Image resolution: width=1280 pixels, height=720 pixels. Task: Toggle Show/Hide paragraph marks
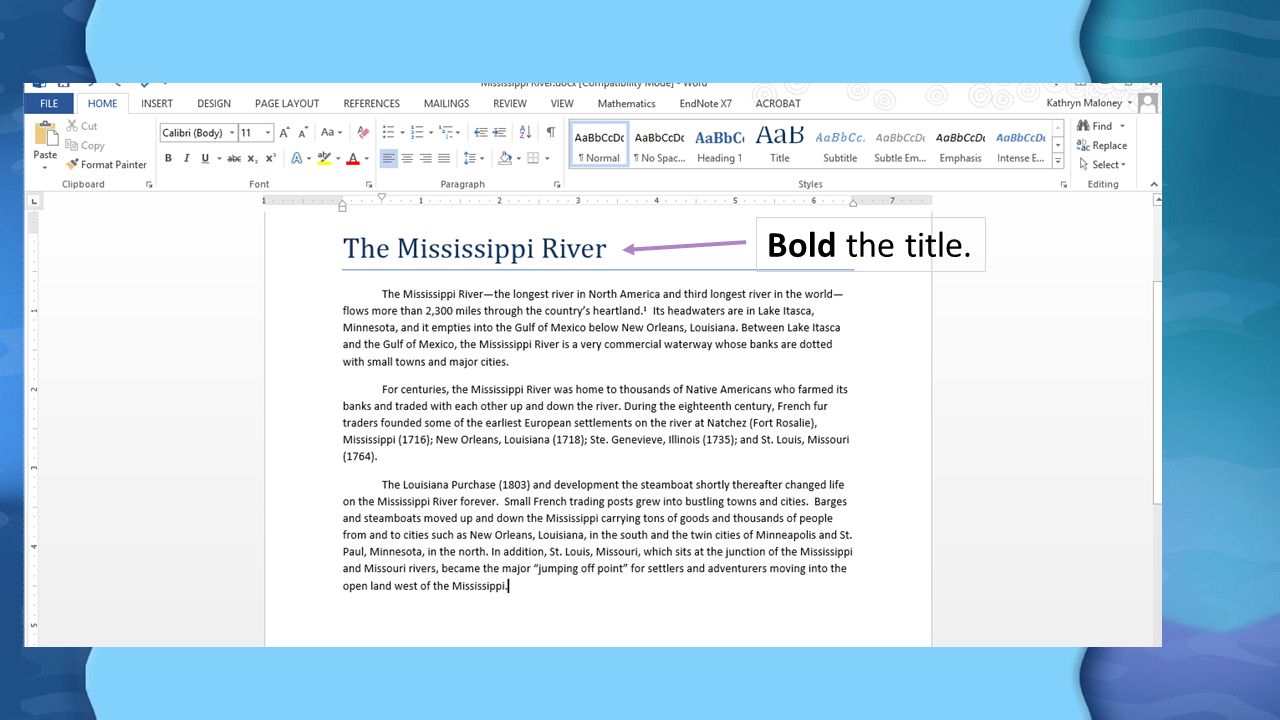(x=550, y=132)
